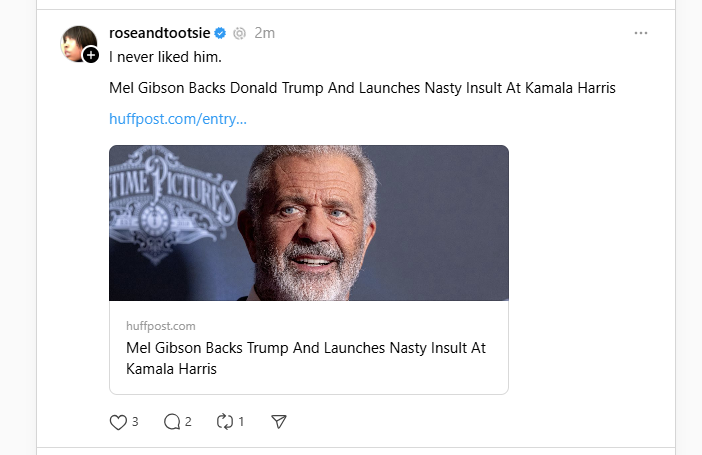Screen dimensions: 702x455
Task: Click the post's Mel Gibson headline text
Action: [x=362, y=88]
